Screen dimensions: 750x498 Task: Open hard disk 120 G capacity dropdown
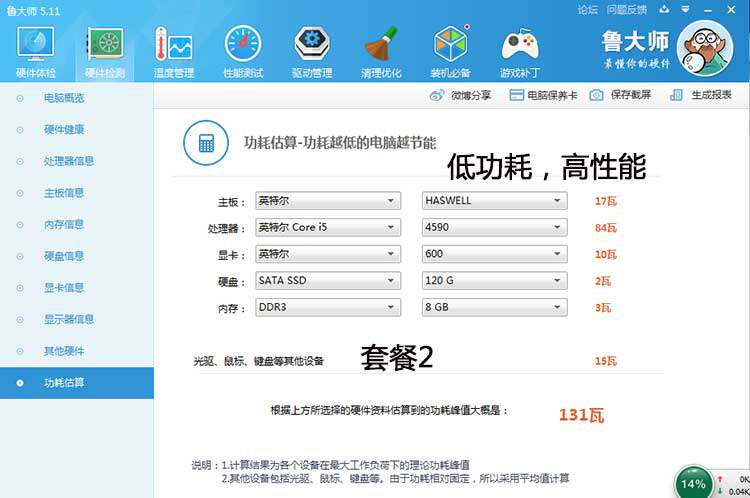pyautogui.click(x=495, y=281)
